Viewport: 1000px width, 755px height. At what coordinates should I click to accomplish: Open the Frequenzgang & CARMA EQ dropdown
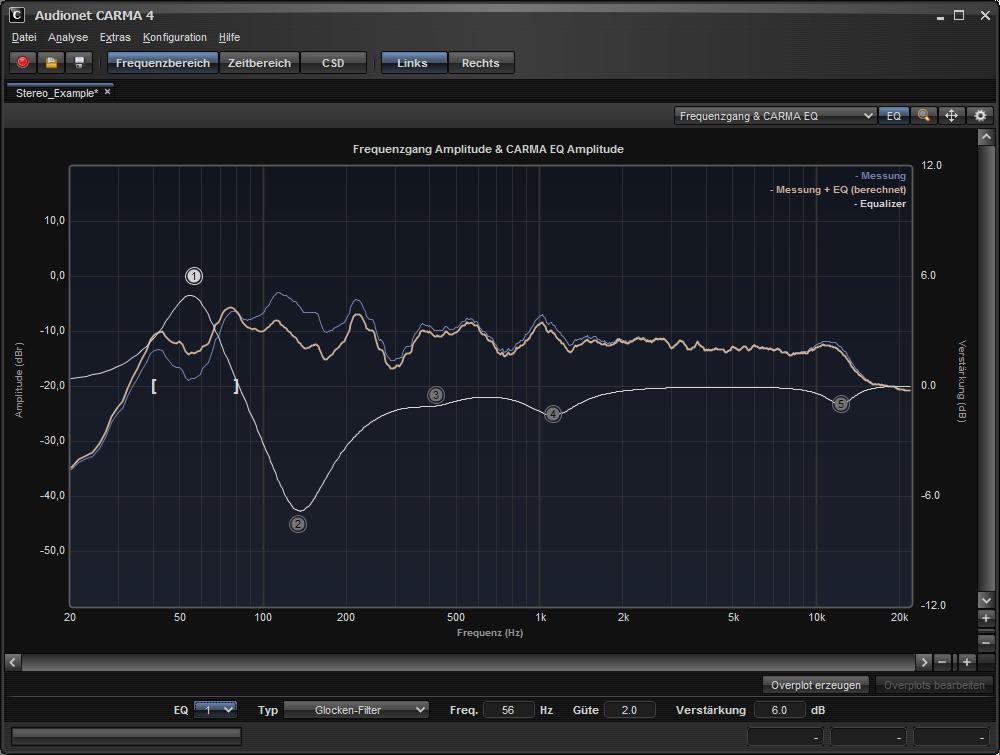[775, 115]
